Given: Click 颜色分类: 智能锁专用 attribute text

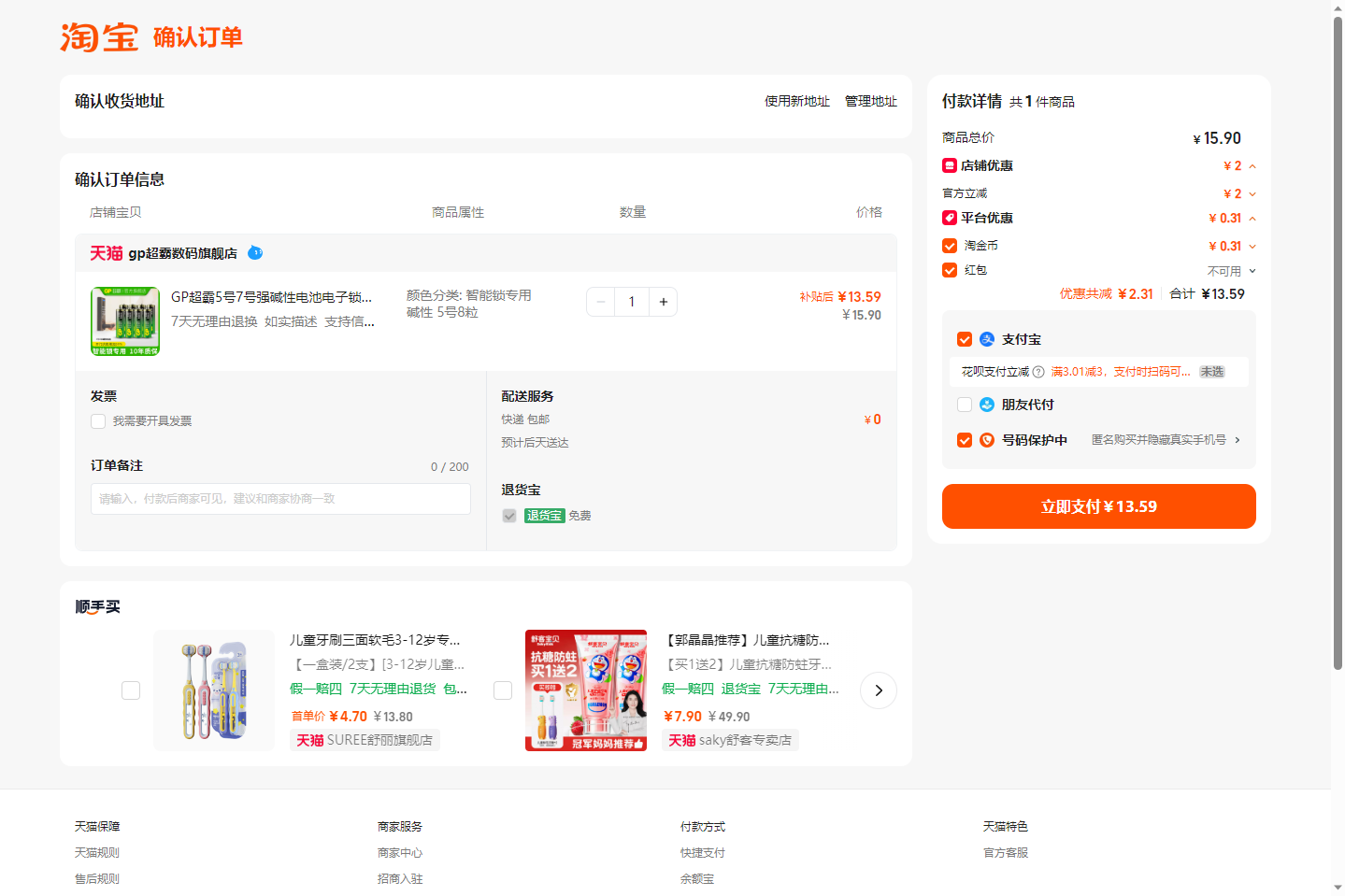Looking at the screenshot, I should (469, 295).
